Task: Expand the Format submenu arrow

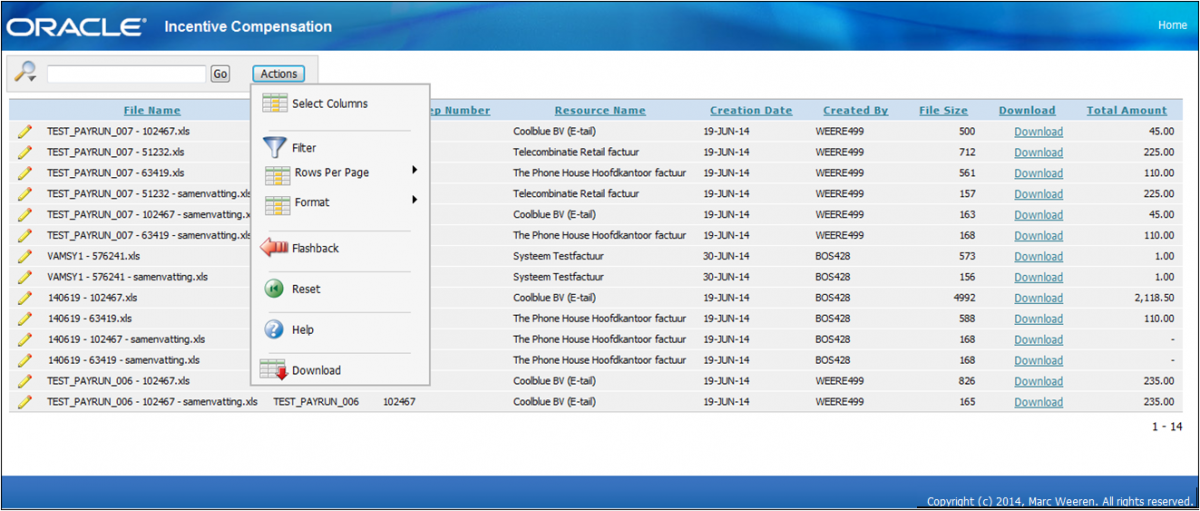Action: click(414, 201)
